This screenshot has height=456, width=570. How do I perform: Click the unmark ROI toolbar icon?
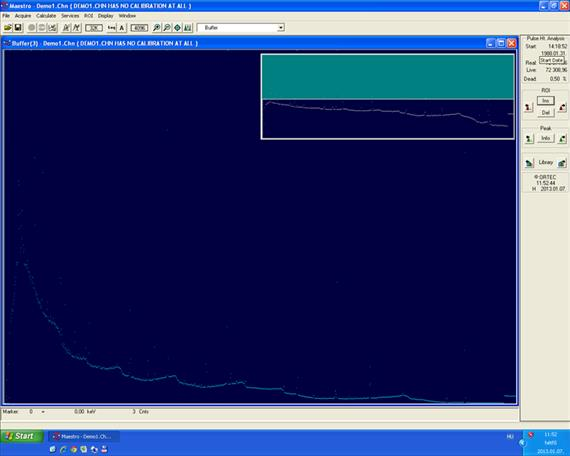tap(76, 28)
